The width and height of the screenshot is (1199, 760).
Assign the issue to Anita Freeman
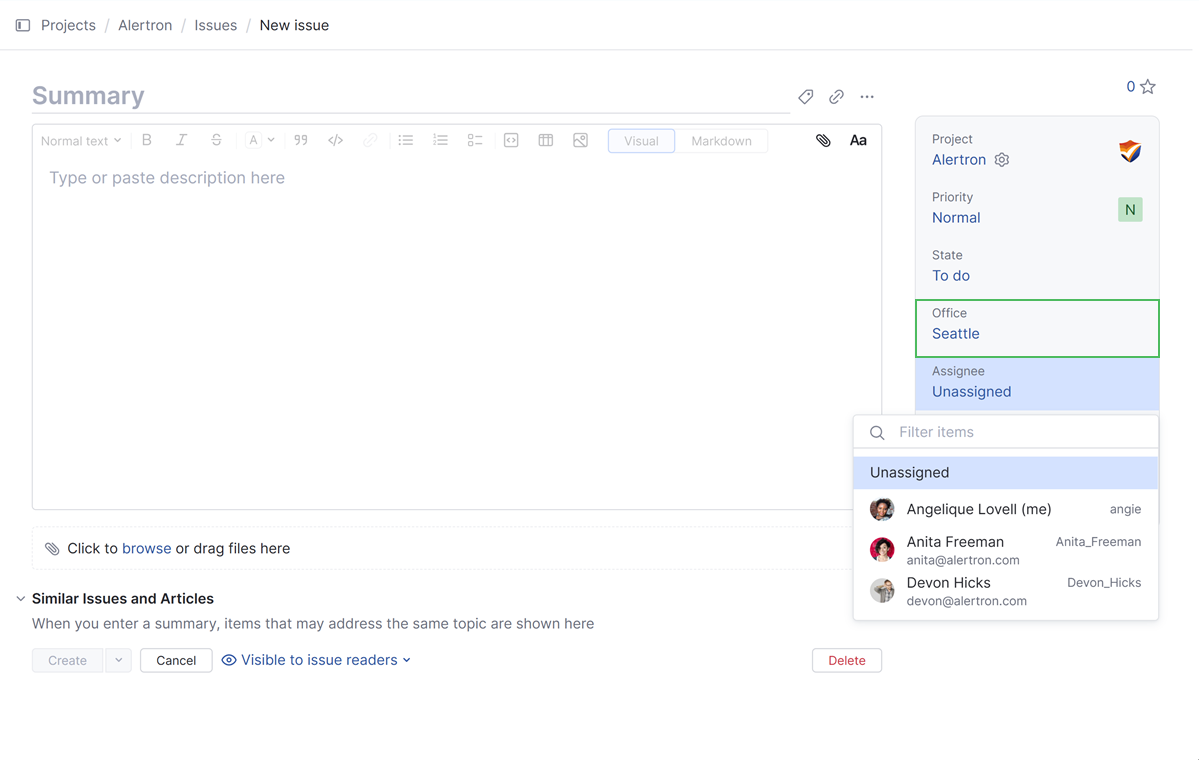click(1006, 550)
